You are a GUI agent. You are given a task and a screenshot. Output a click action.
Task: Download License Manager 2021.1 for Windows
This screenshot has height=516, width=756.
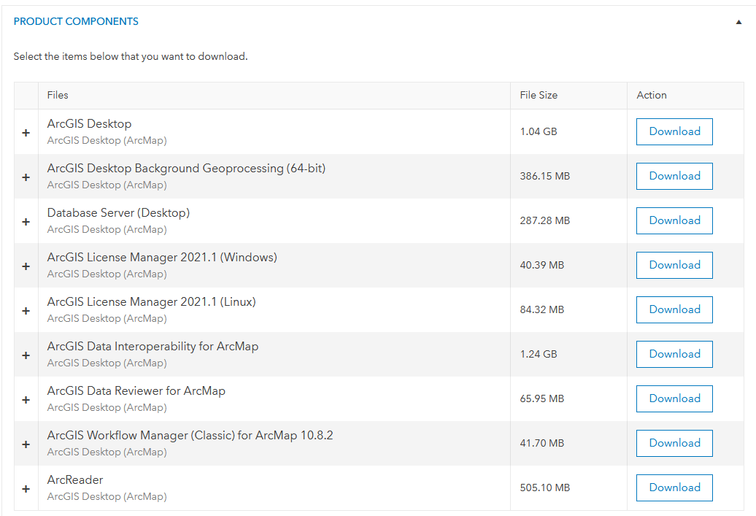[674, 265]
